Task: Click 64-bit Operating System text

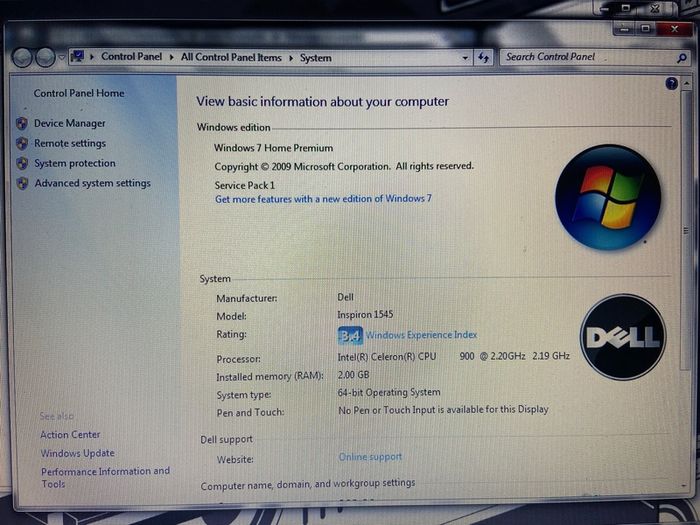Action: pos(389,392)
